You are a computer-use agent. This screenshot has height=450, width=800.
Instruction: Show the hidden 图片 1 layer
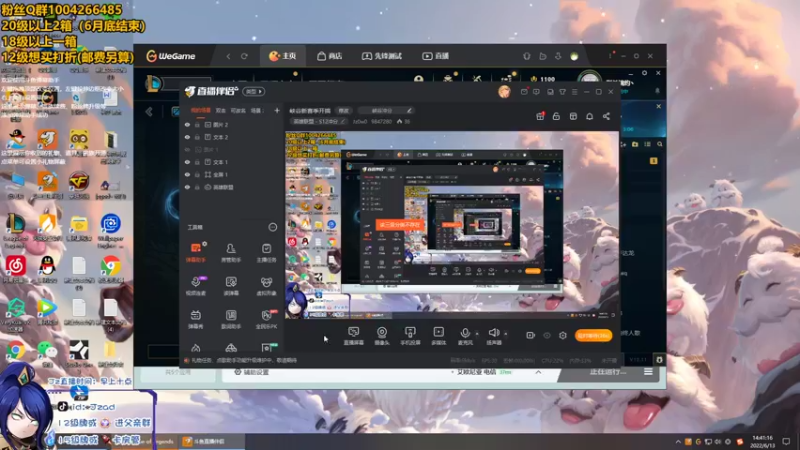point(187,149)
